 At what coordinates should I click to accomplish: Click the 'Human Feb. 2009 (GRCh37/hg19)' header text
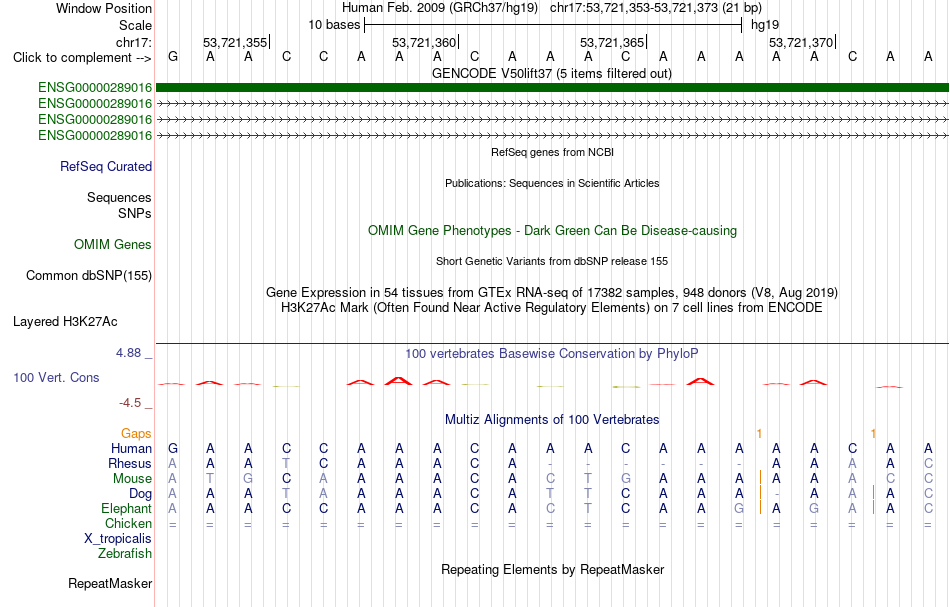tap(440, 8)
